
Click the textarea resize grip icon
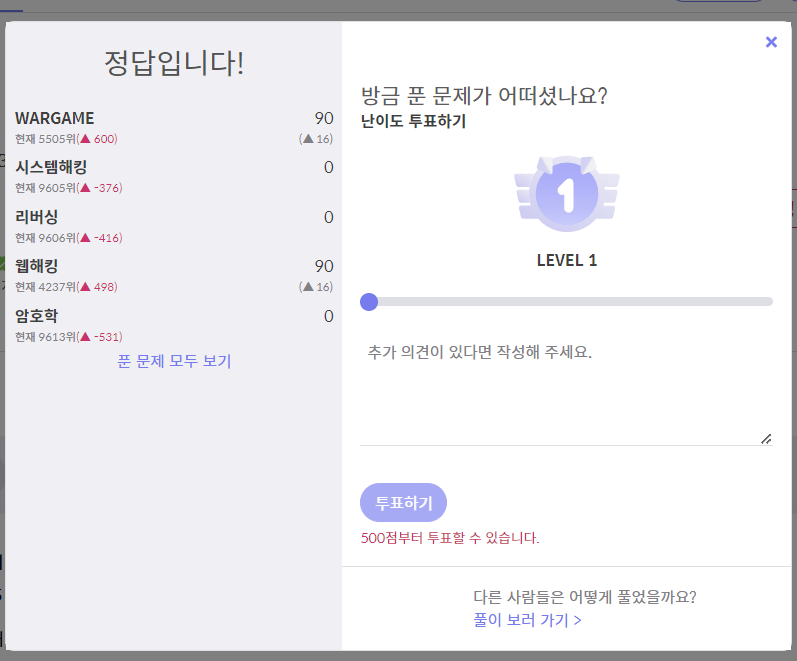pyautogui.click(x=766, y=439)
